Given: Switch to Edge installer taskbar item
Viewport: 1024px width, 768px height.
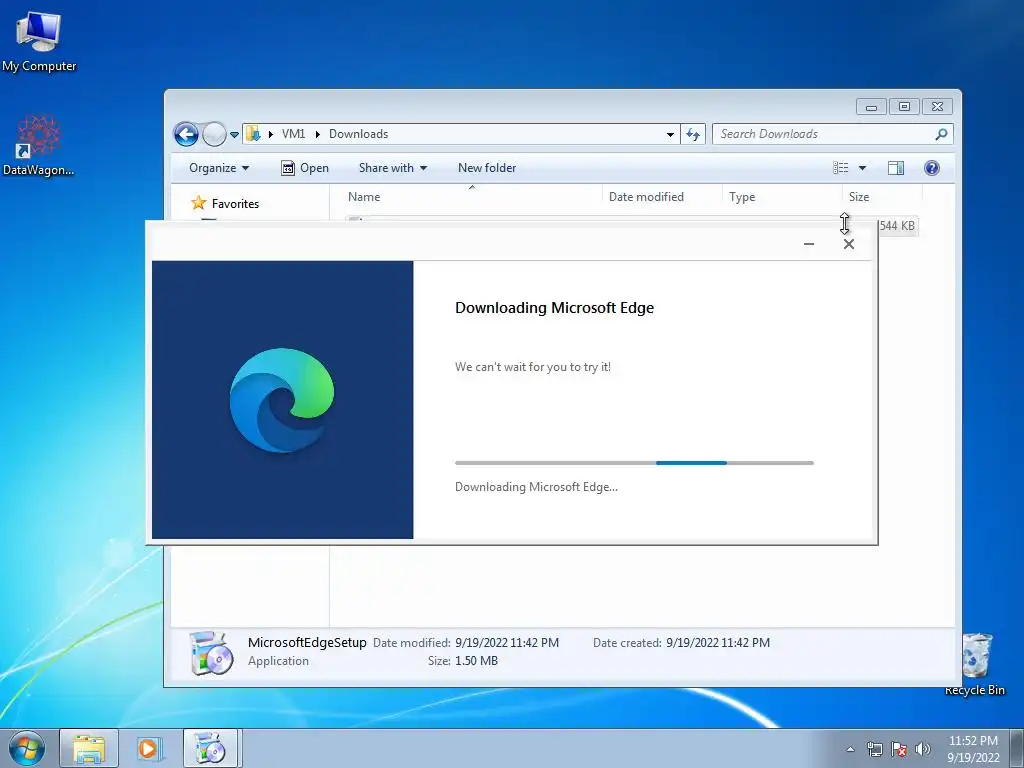Looking at the screenshot, I should coord(211,748).
